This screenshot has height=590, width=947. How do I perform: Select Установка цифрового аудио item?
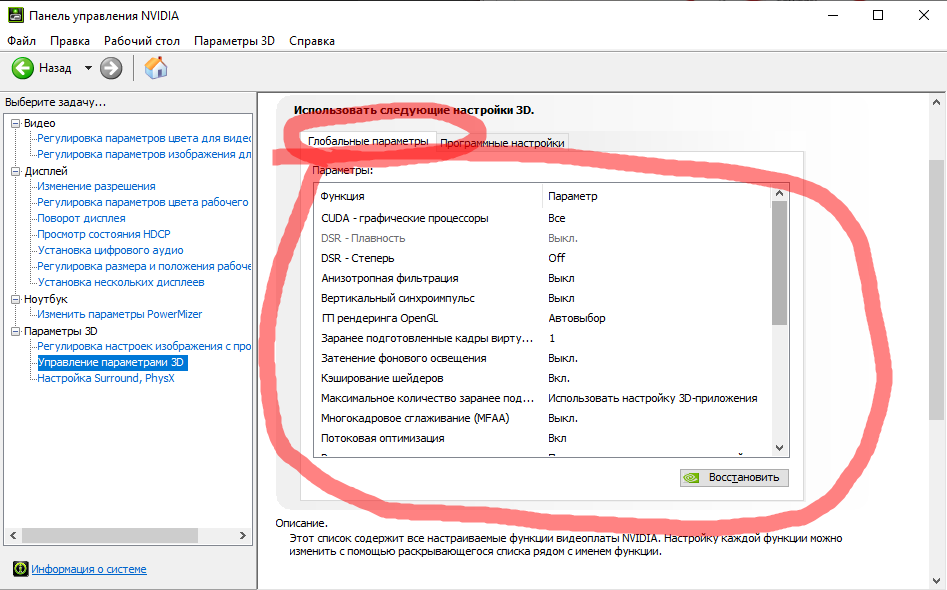point(111,250)
